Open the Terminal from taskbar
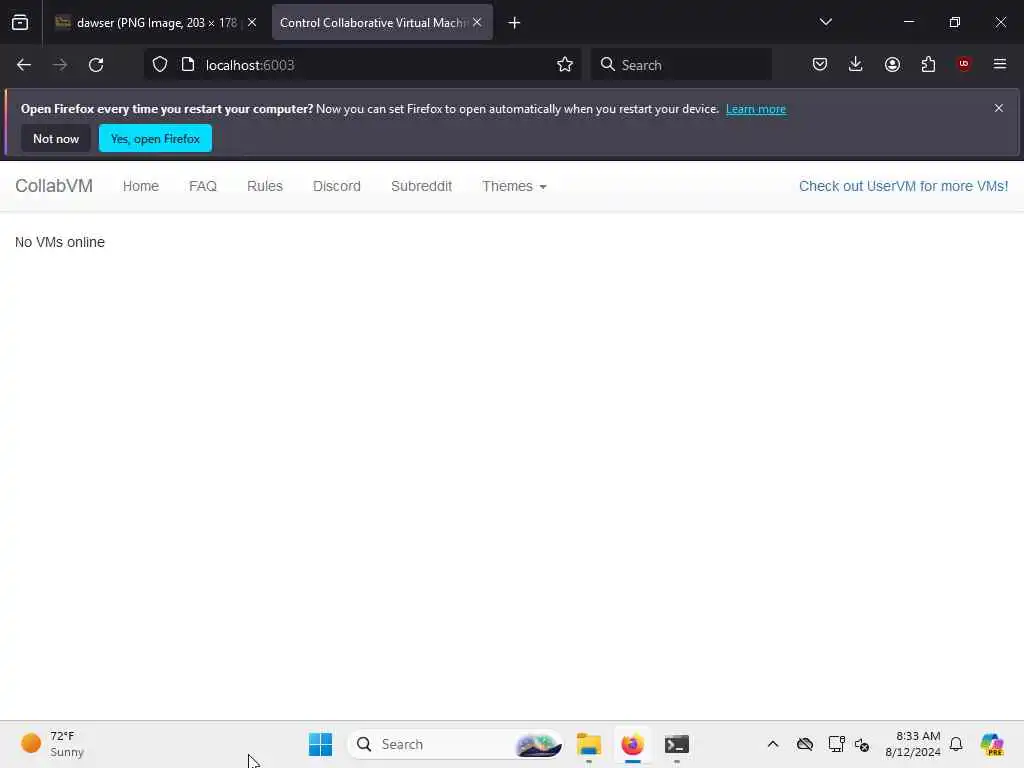Screen dimensions: 1024x768 (677, 744)
